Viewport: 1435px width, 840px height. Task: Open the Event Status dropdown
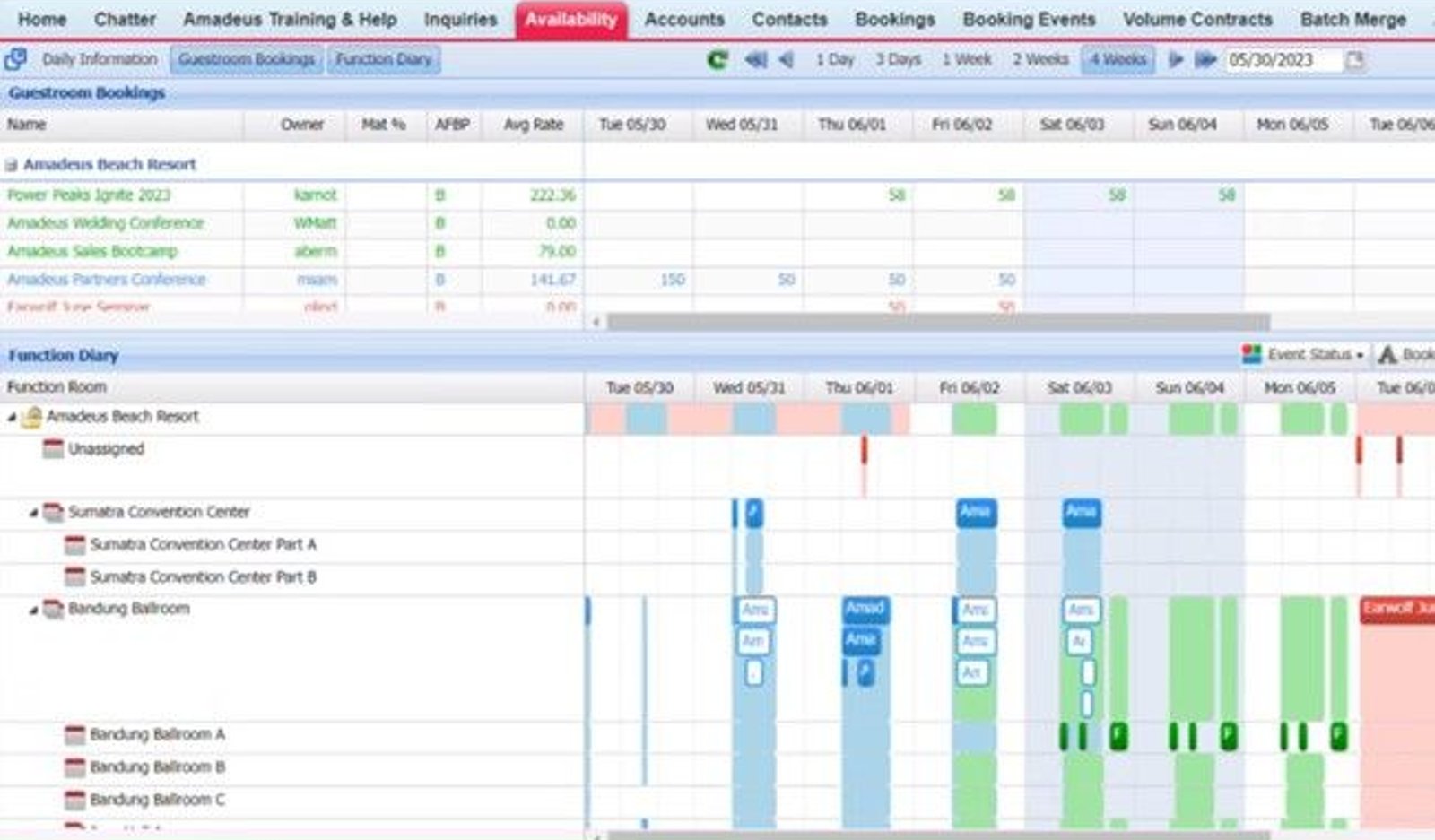click(1315, 354)
